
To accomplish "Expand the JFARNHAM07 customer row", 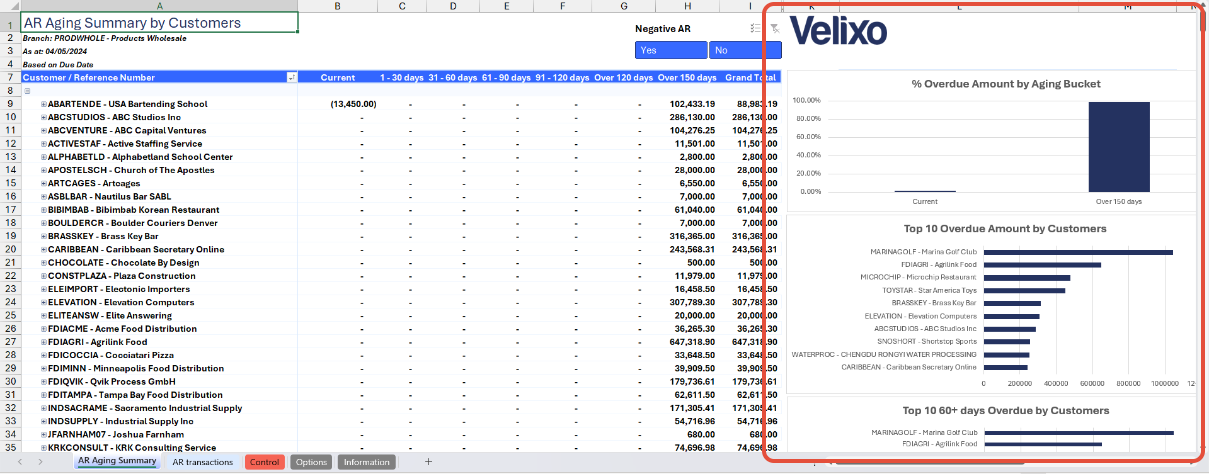I will [43, 434].
